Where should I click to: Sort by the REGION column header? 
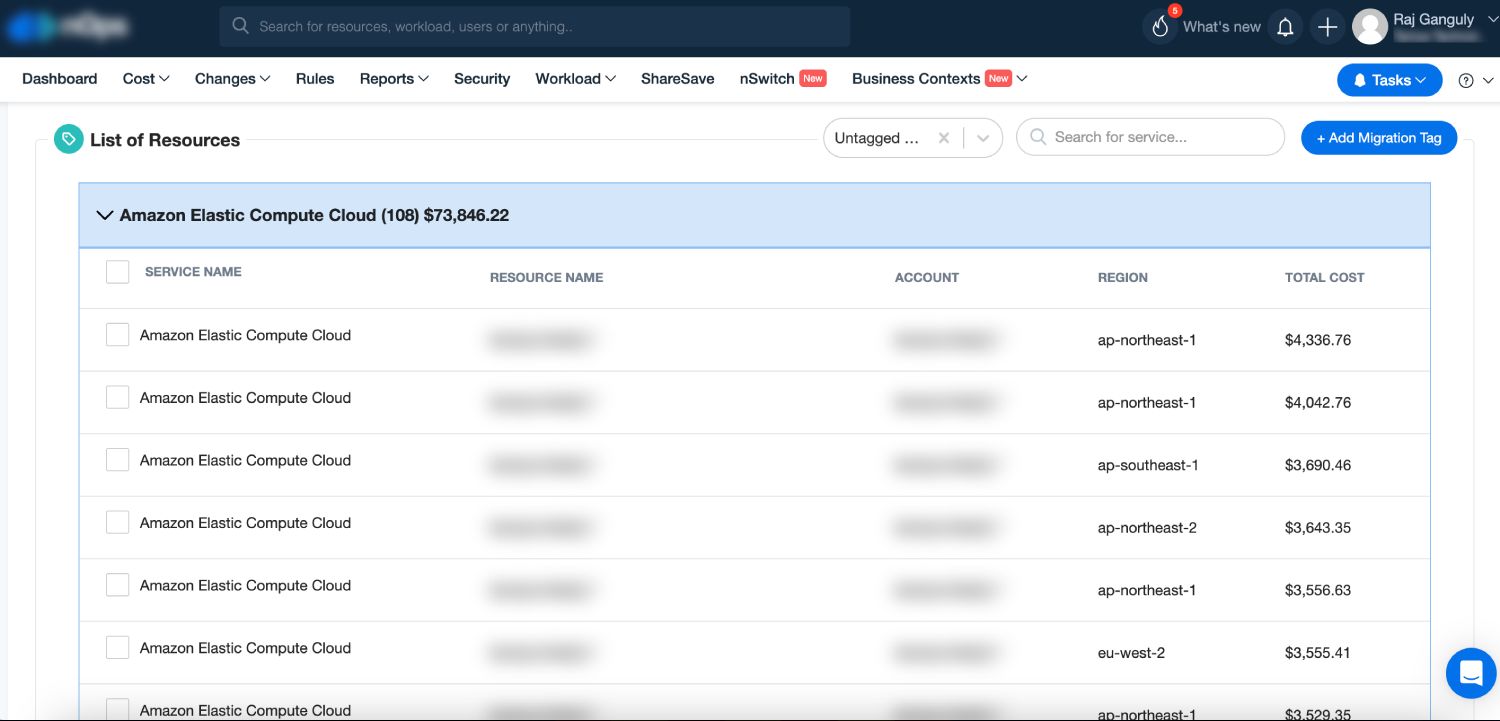pos(1123,277)
